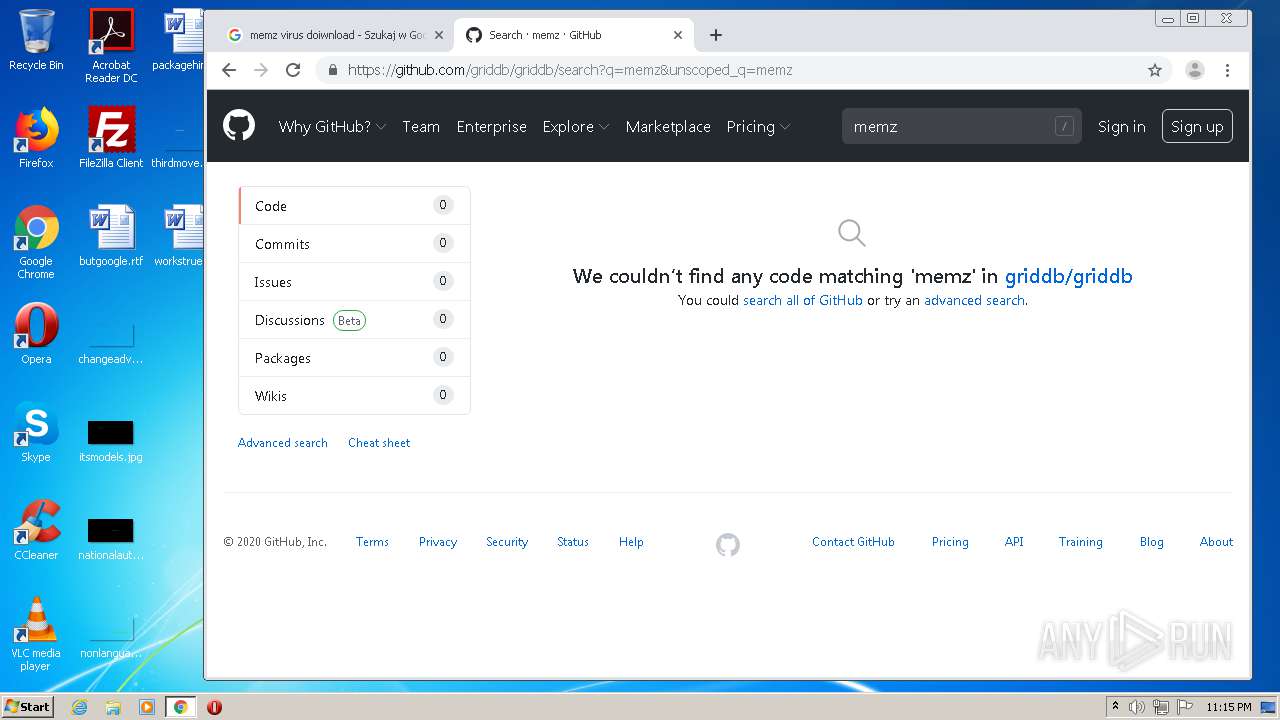Open griddb/griddb repository link
The width and height of the screenshot is (1280, 720).
(1068, 276)
